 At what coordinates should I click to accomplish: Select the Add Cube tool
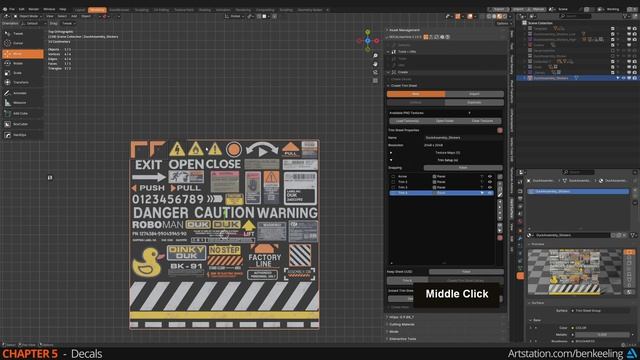point(22,113)
